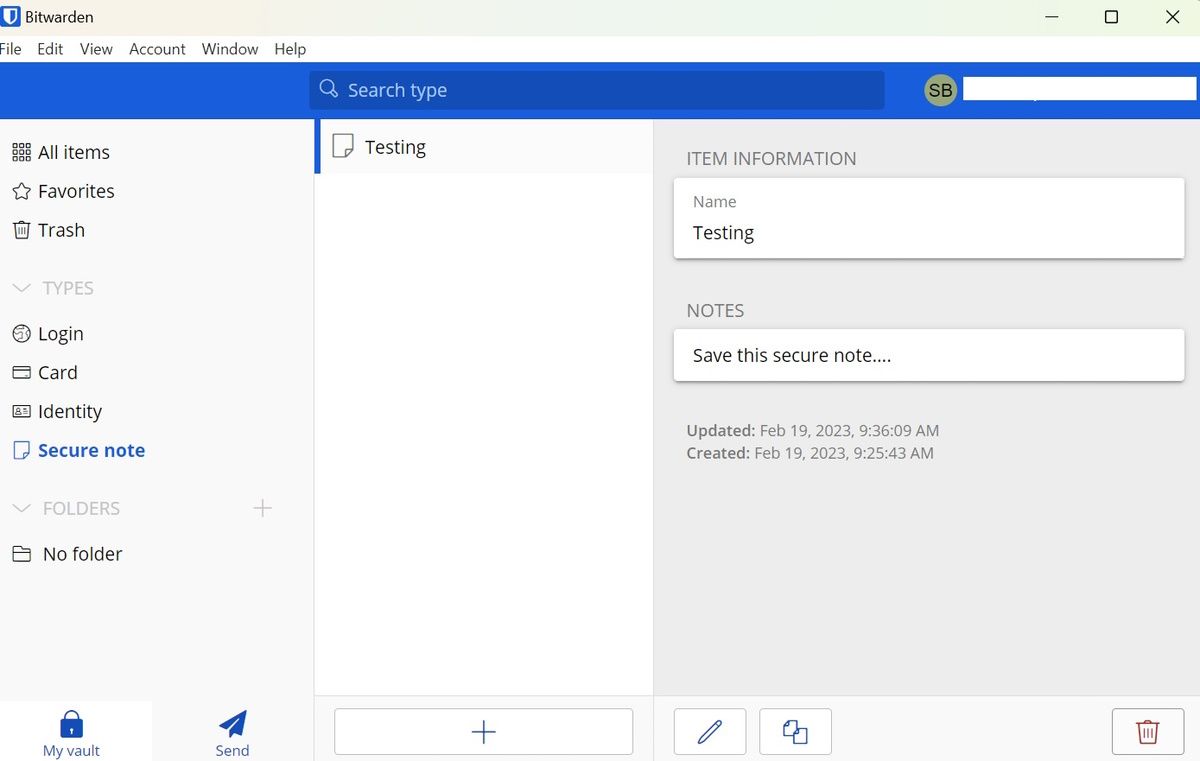Open the Account menu

(x=157, y=49)
